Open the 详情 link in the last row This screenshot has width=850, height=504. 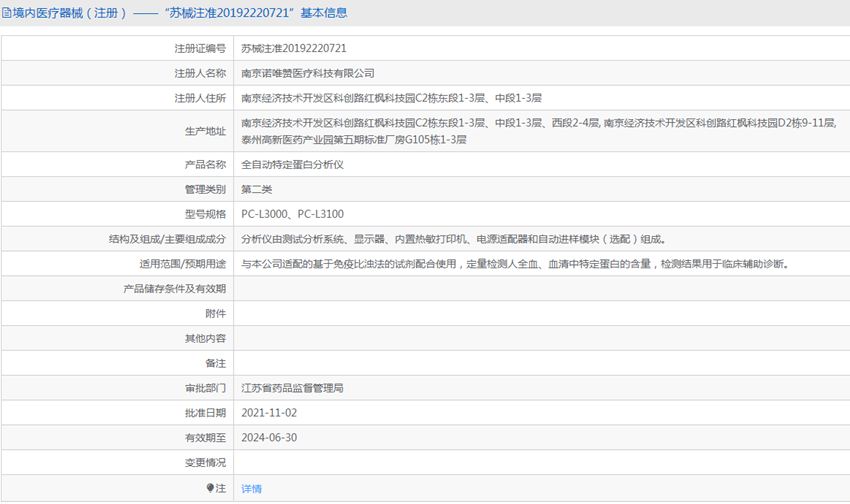[x=251, y=489]
